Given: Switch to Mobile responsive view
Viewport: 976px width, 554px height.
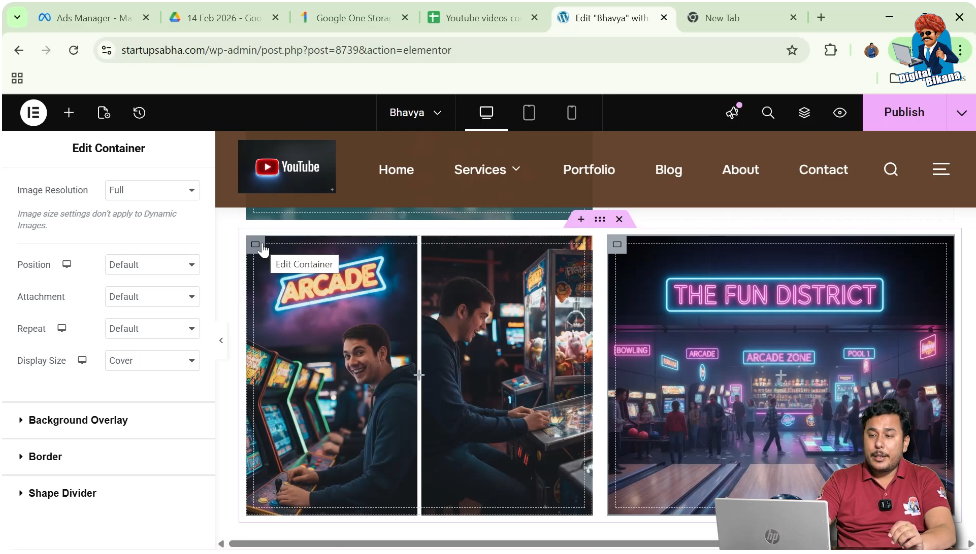Looking at the screenshot, I should [572, 113].
